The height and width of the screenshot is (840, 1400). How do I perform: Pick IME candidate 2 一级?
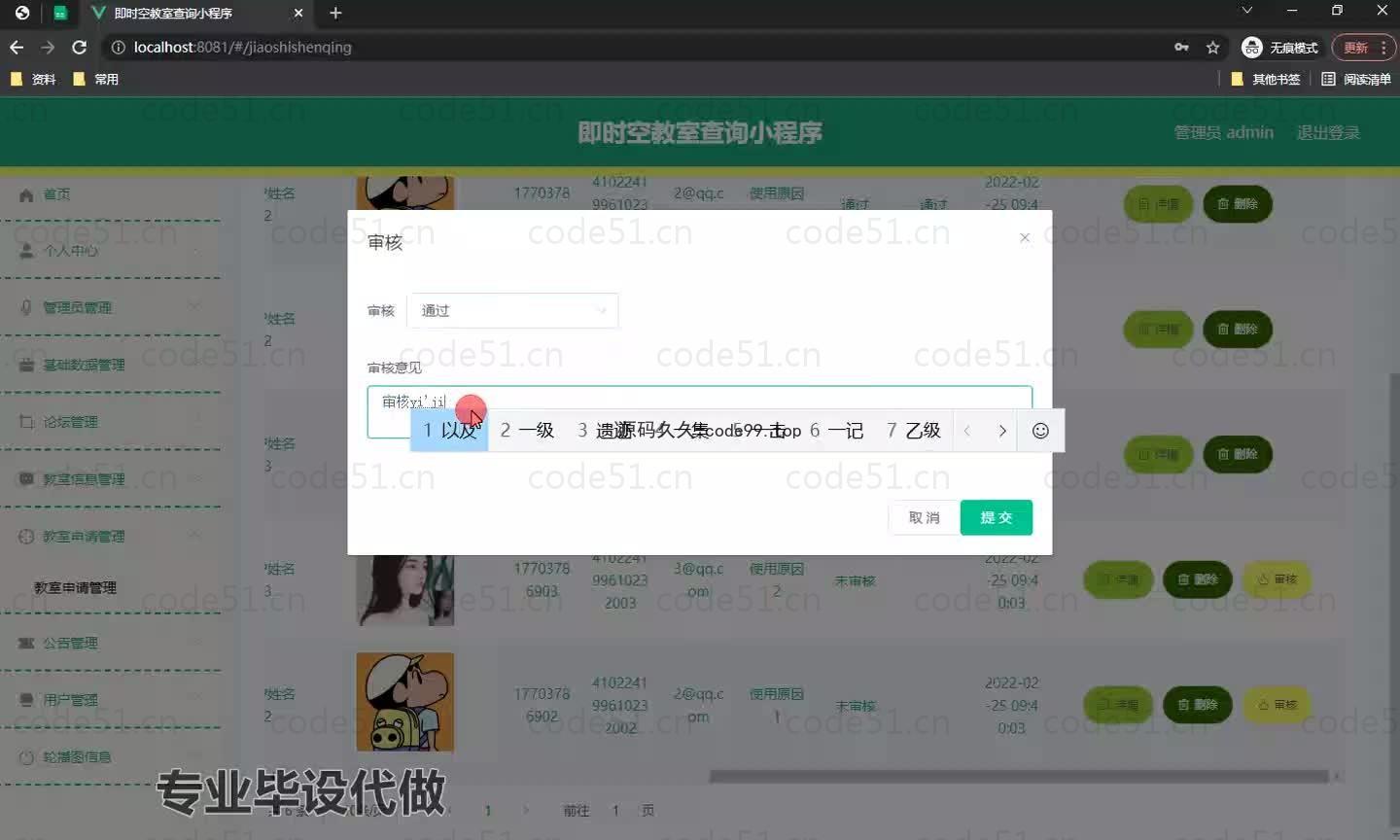(527, 430)
